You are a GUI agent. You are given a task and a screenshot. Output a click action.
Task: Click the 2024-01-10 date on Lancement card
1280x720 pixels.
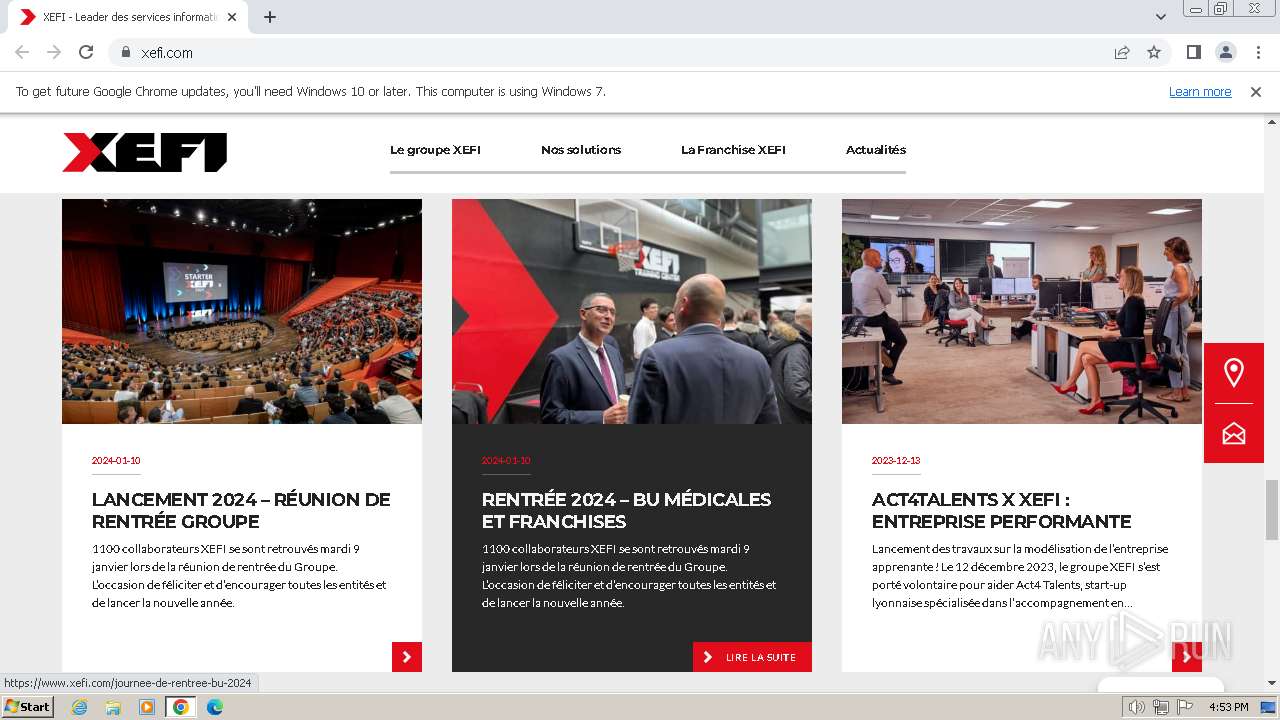point(116,461)
